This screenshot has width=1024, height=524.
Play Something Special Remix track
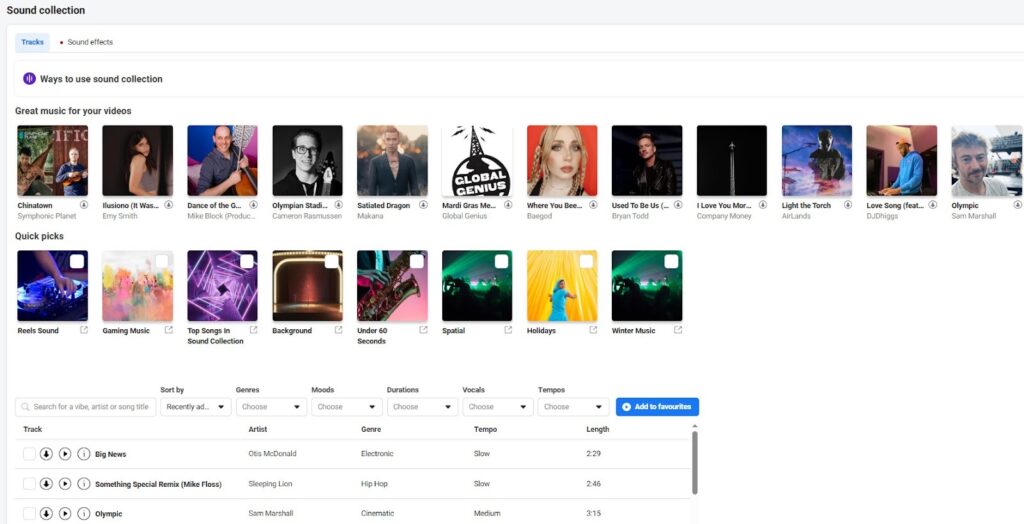coord(65,484)
